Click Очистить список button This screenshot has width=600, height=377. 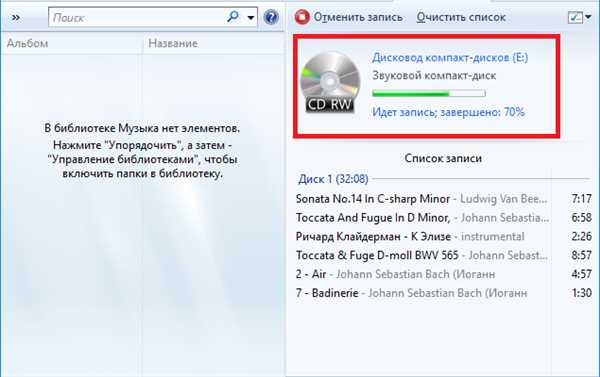coord(461,17)
